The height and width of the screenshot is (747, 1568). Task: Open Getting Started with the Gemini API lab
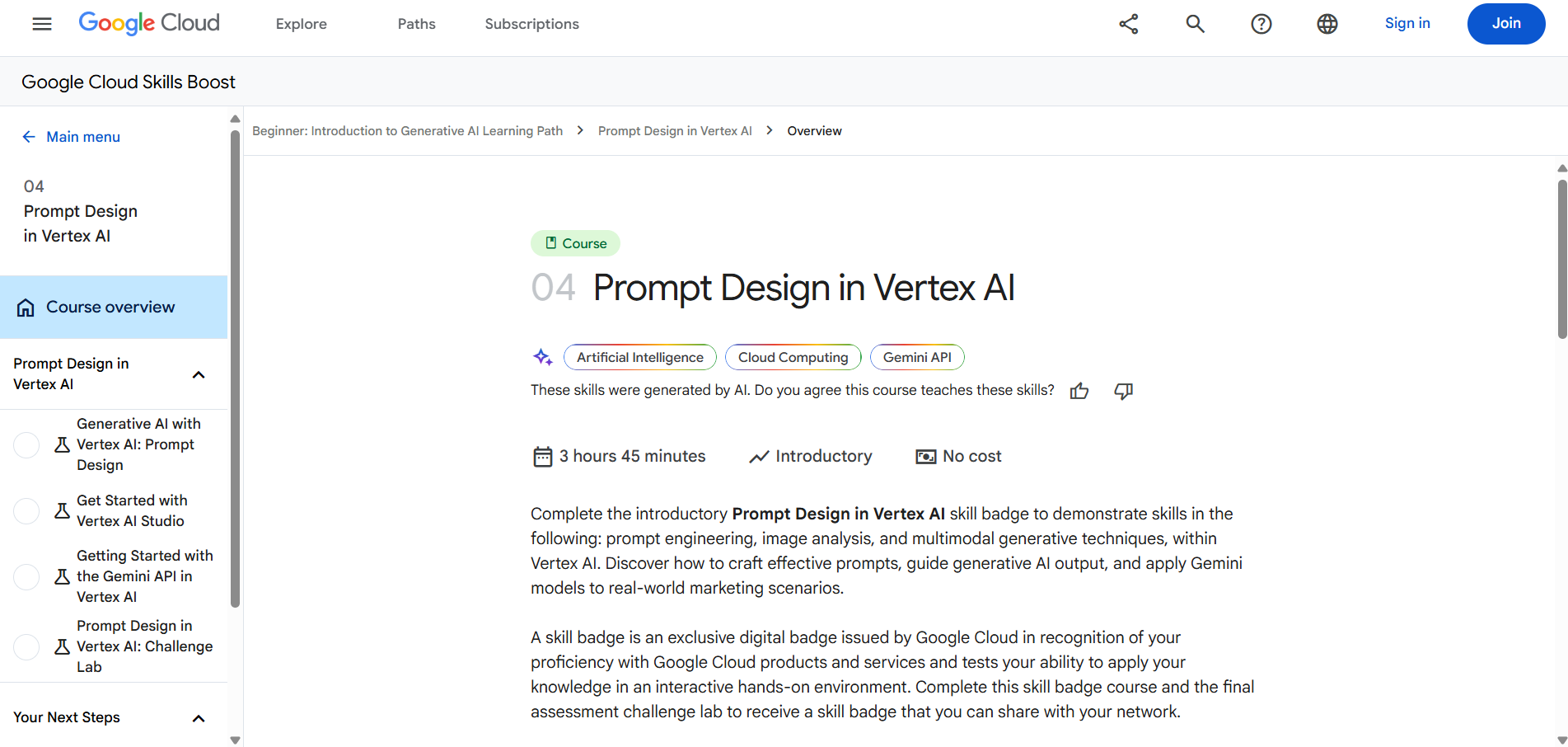145,576
